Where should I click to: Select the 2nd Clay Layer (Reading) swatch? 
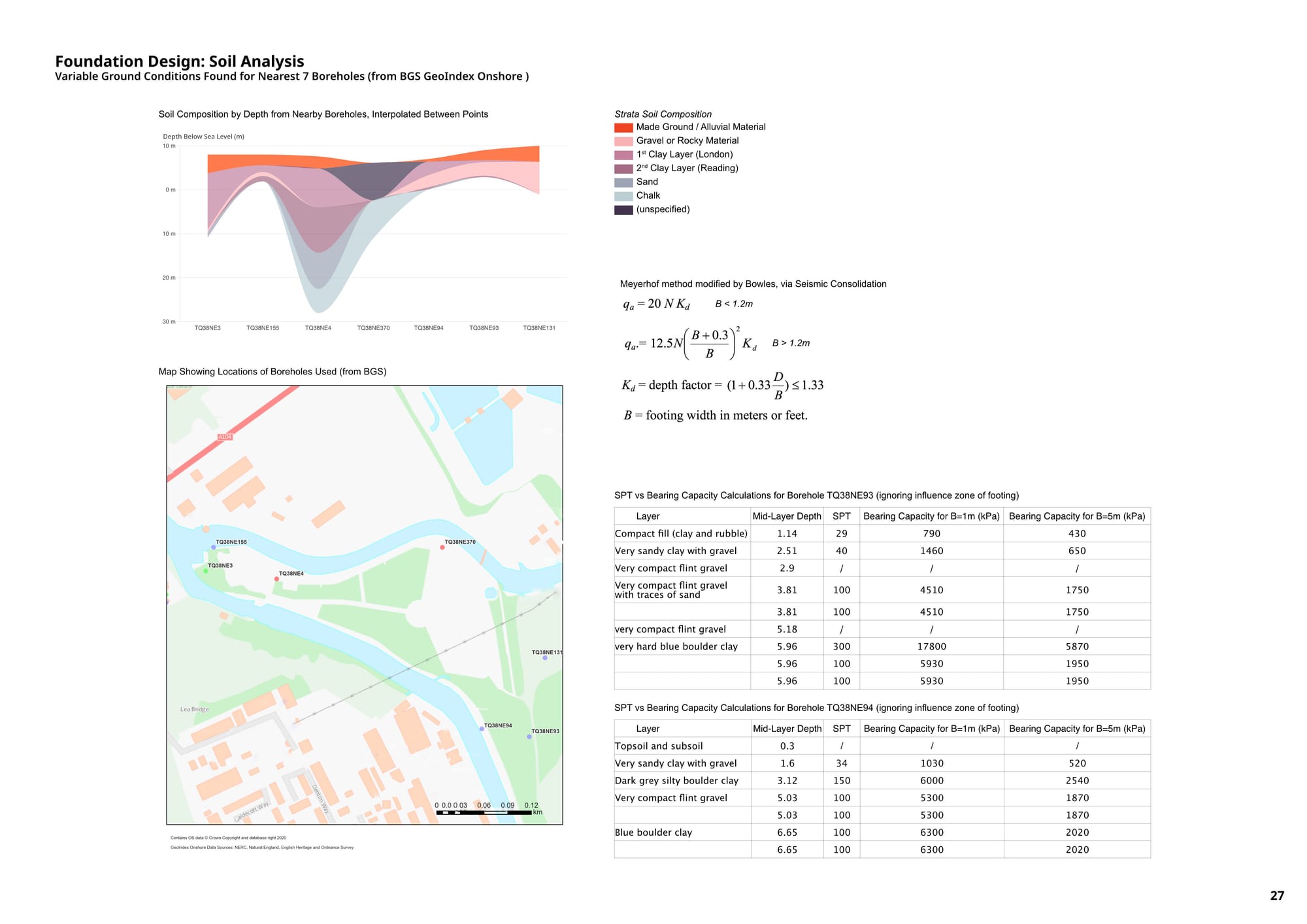623,169
